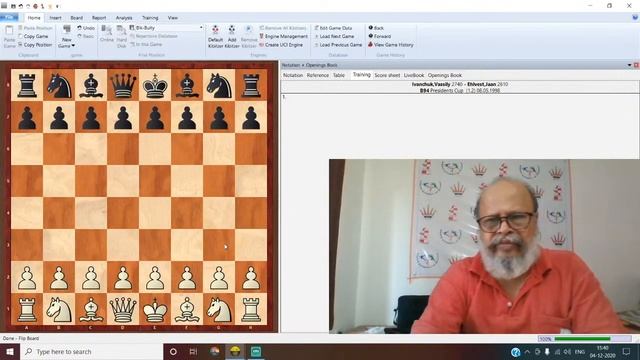Switch to the Notation pane tab

point(293,76)
